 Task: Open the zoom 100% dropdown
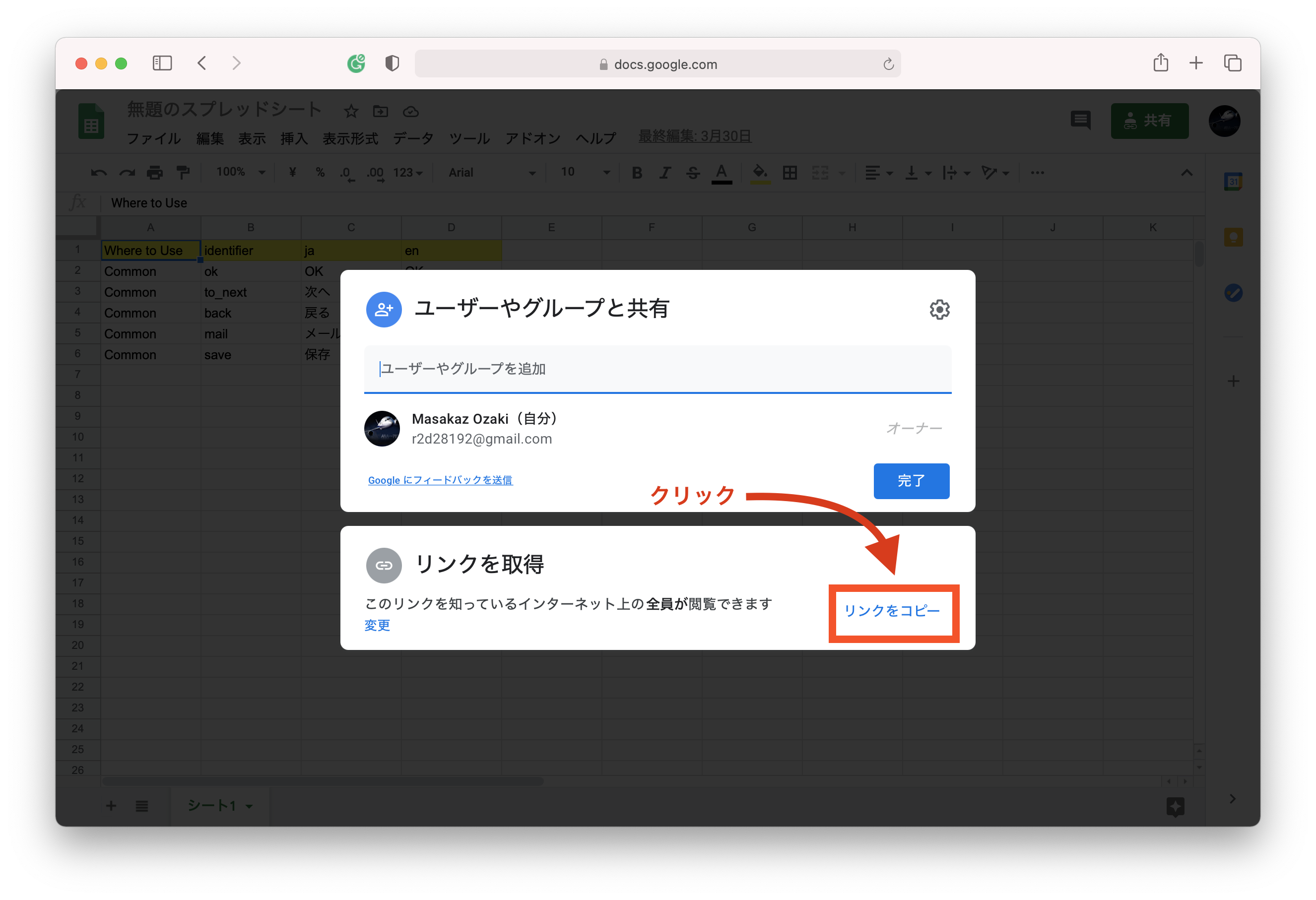click(241, 172)
